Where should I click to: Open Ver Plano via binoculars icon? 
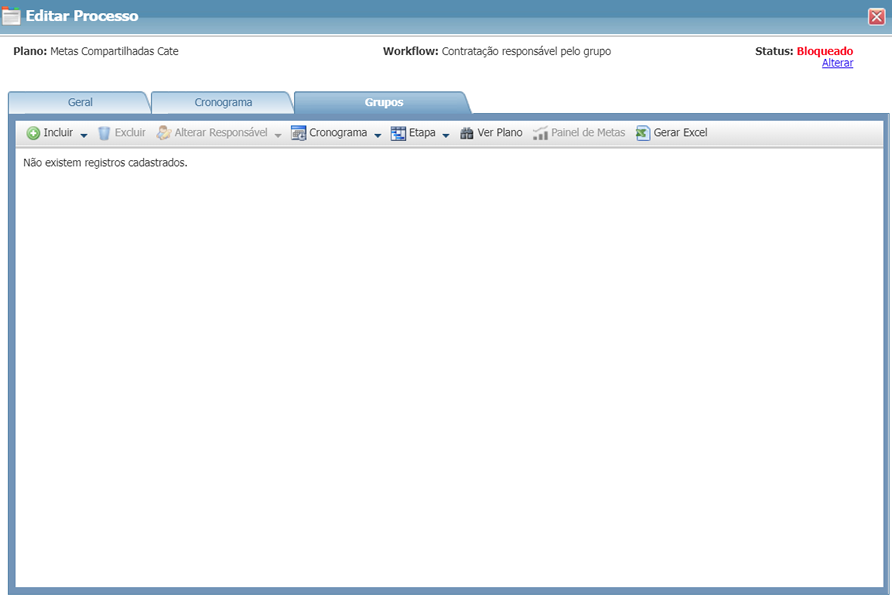click(x=467, y=133)
